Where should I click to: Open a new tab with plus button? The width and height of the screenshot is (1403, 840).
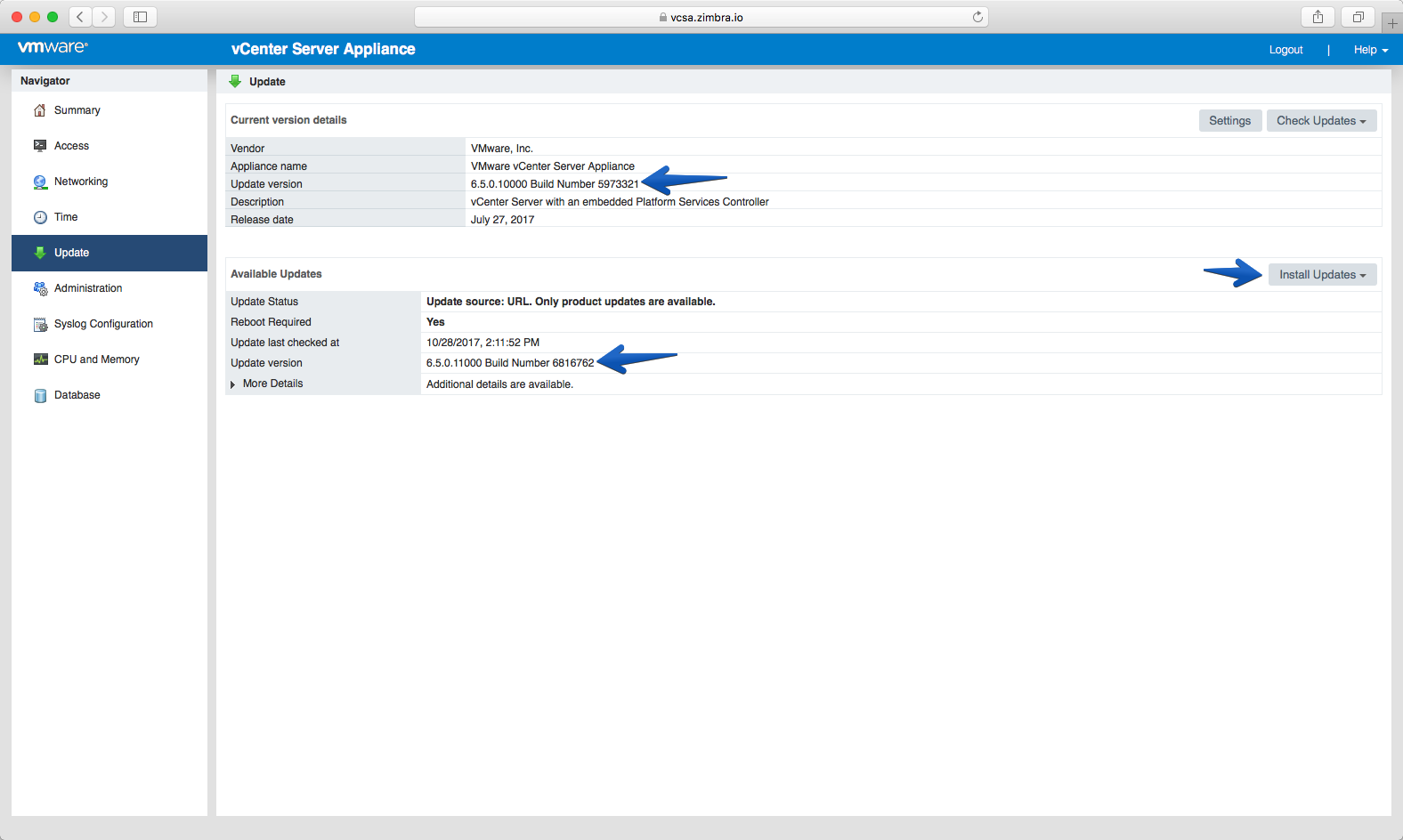point(1392,23)
